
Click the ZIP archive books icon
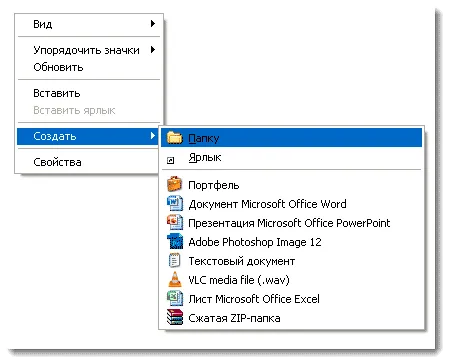click(x=175, y=317)
